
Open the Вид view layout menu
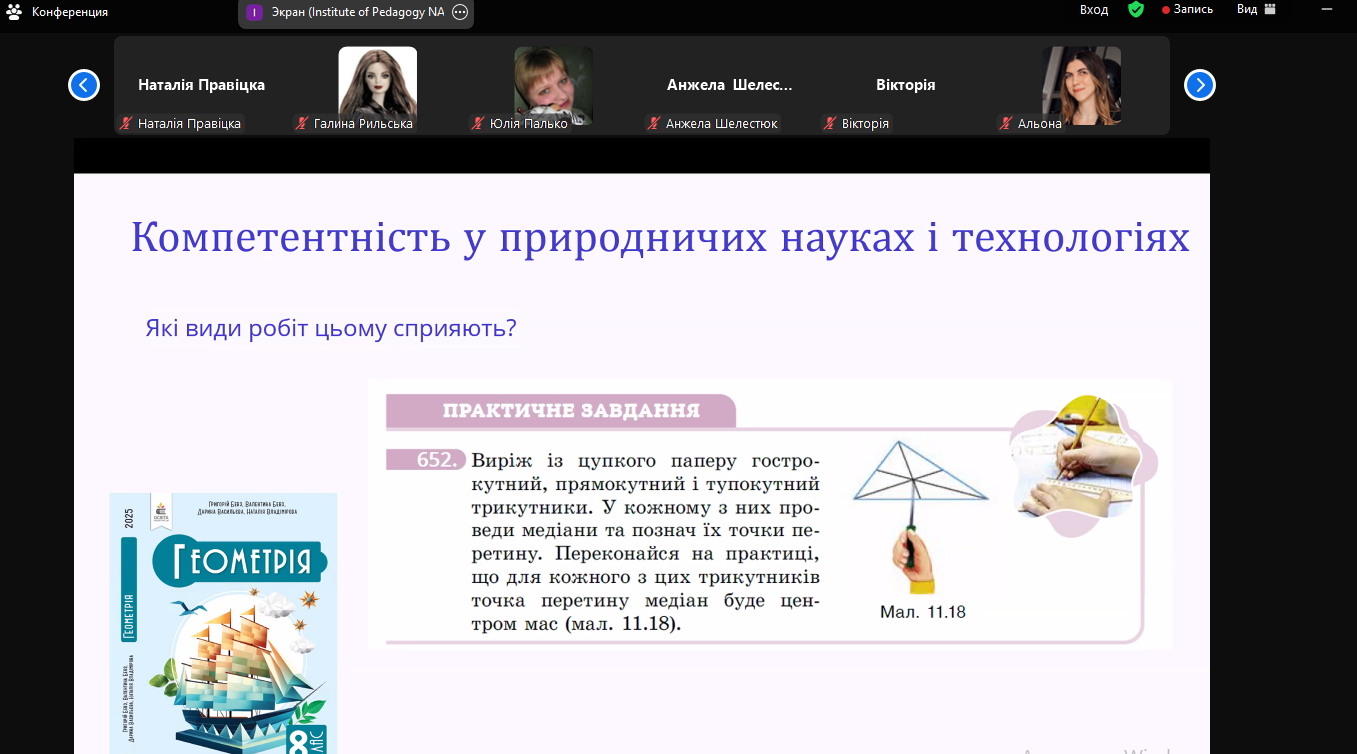pyautogui.click(x=1257, y=9)
